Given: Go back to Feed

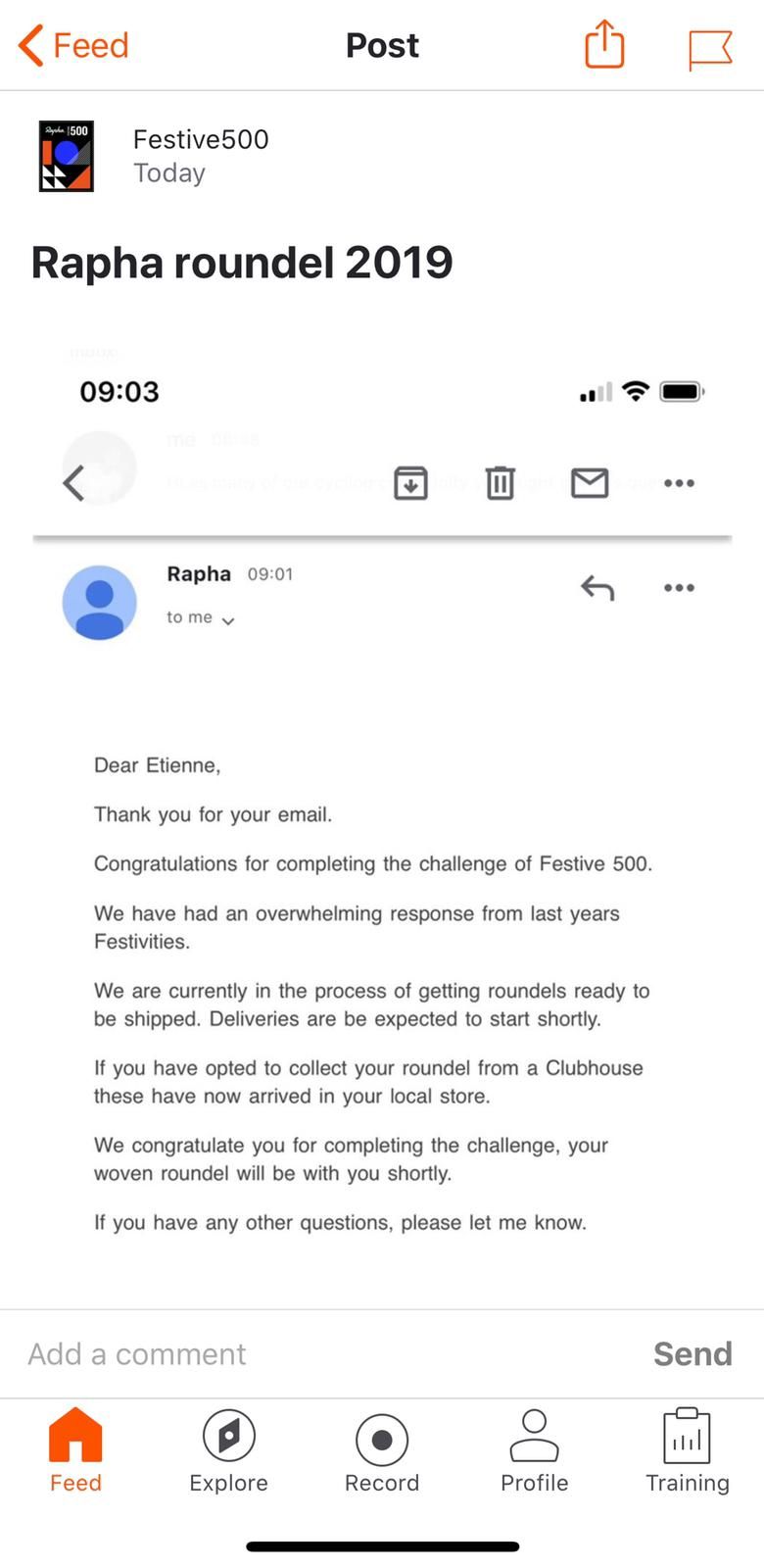Looking at the screenshot, I should point(73,45).
